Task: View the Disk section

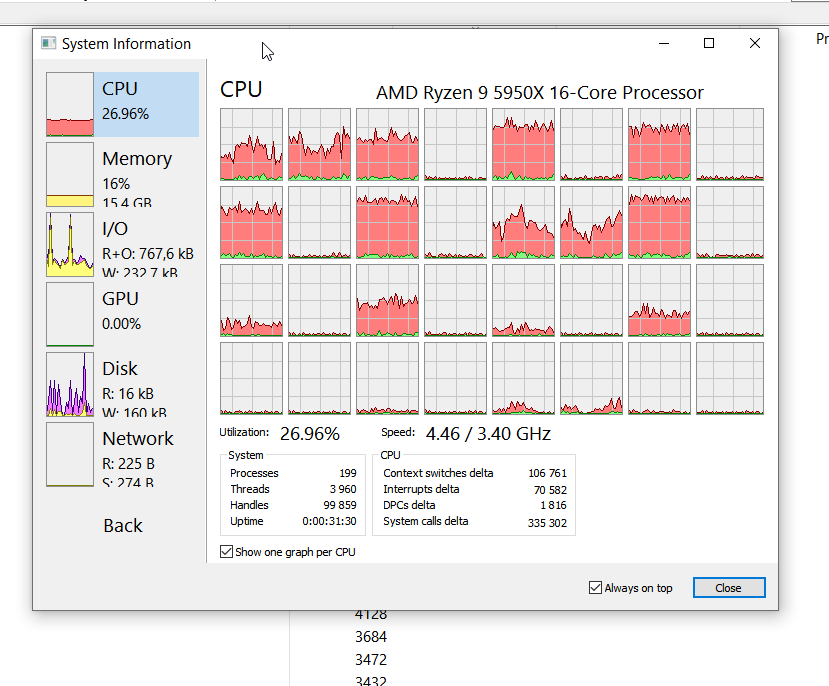Action: coord(122,384)
